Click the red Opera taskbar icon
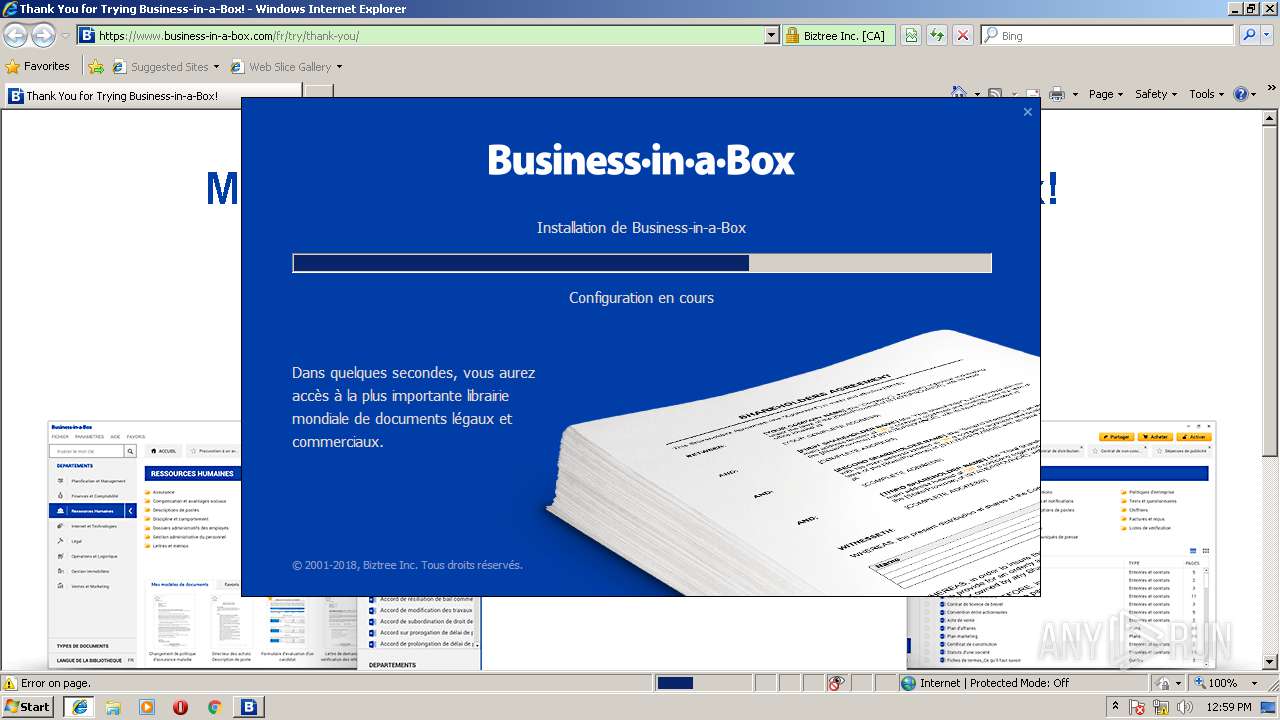Image resolution: width=1280 pixels, height=720 pixels. click(x=180, y=707)
